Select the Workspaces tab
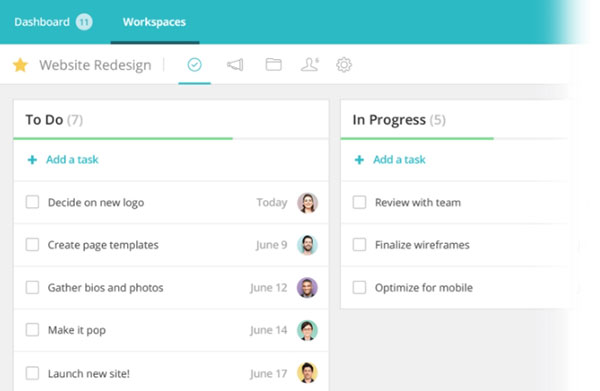 (x=154, y=22)
